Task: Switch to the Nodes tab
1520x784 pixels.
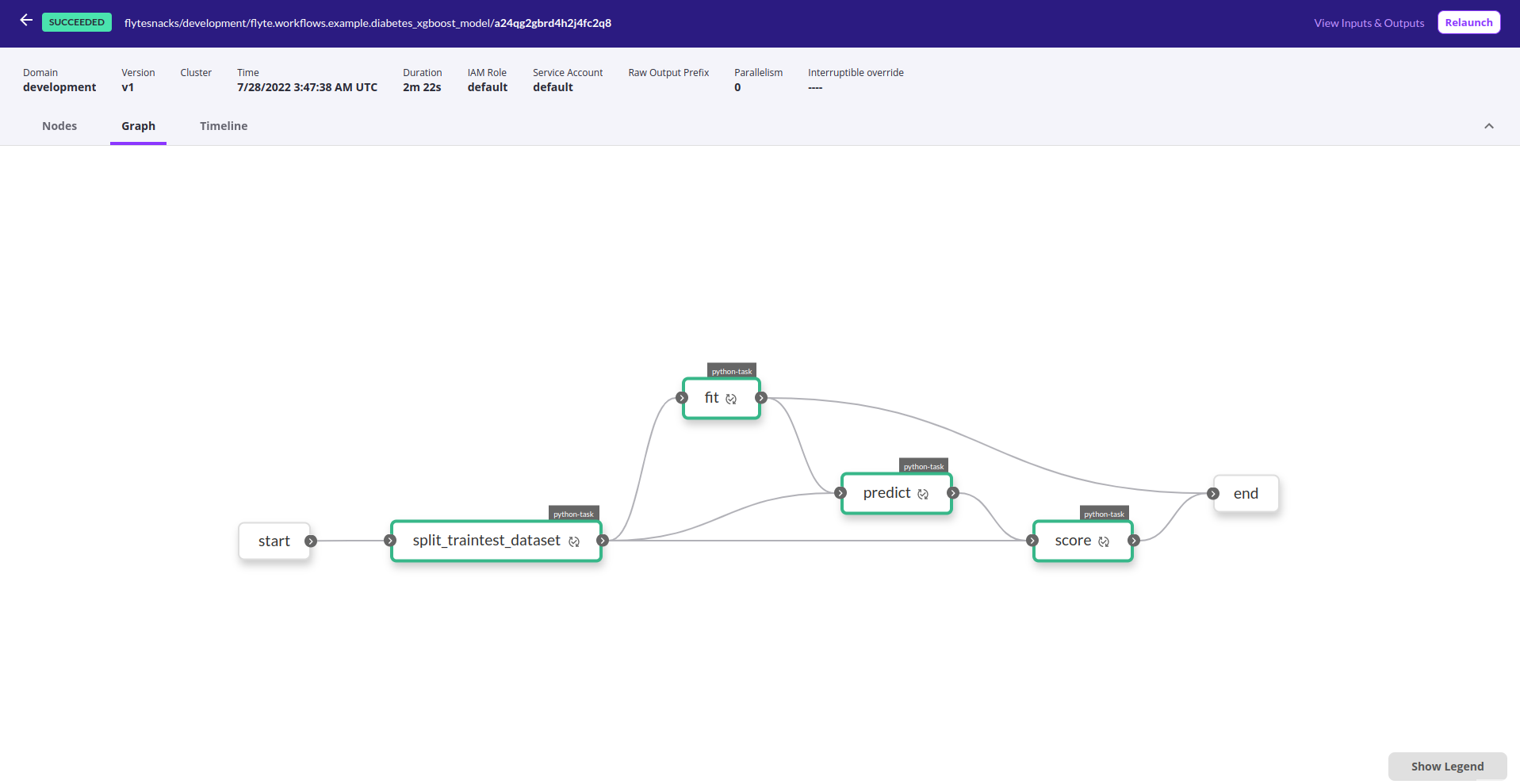Action: pyautogui.click(x=59, y=126)
